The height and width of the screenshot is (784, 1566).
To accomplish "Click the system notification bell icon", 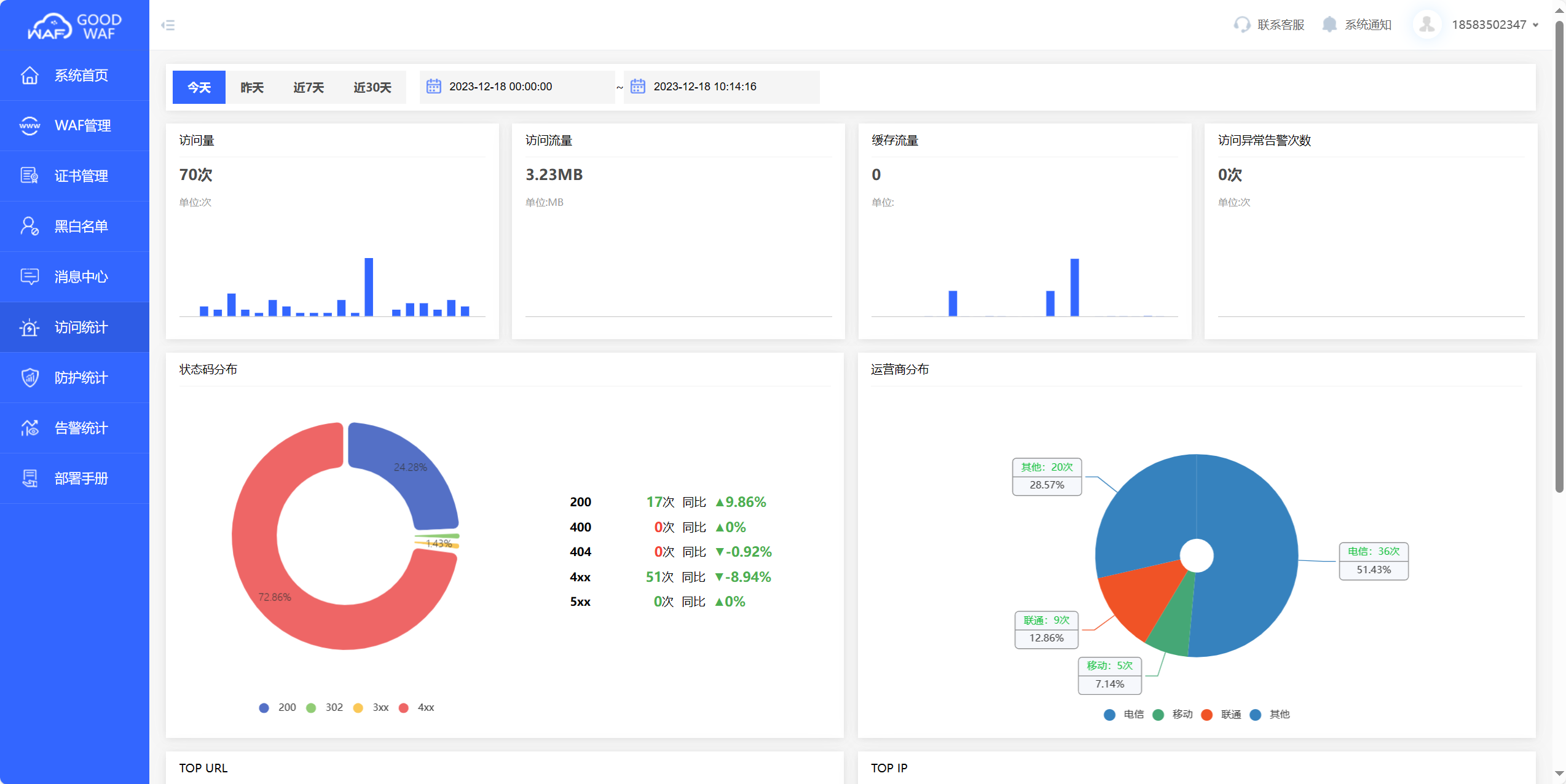I will click(x=1329, y=25).
